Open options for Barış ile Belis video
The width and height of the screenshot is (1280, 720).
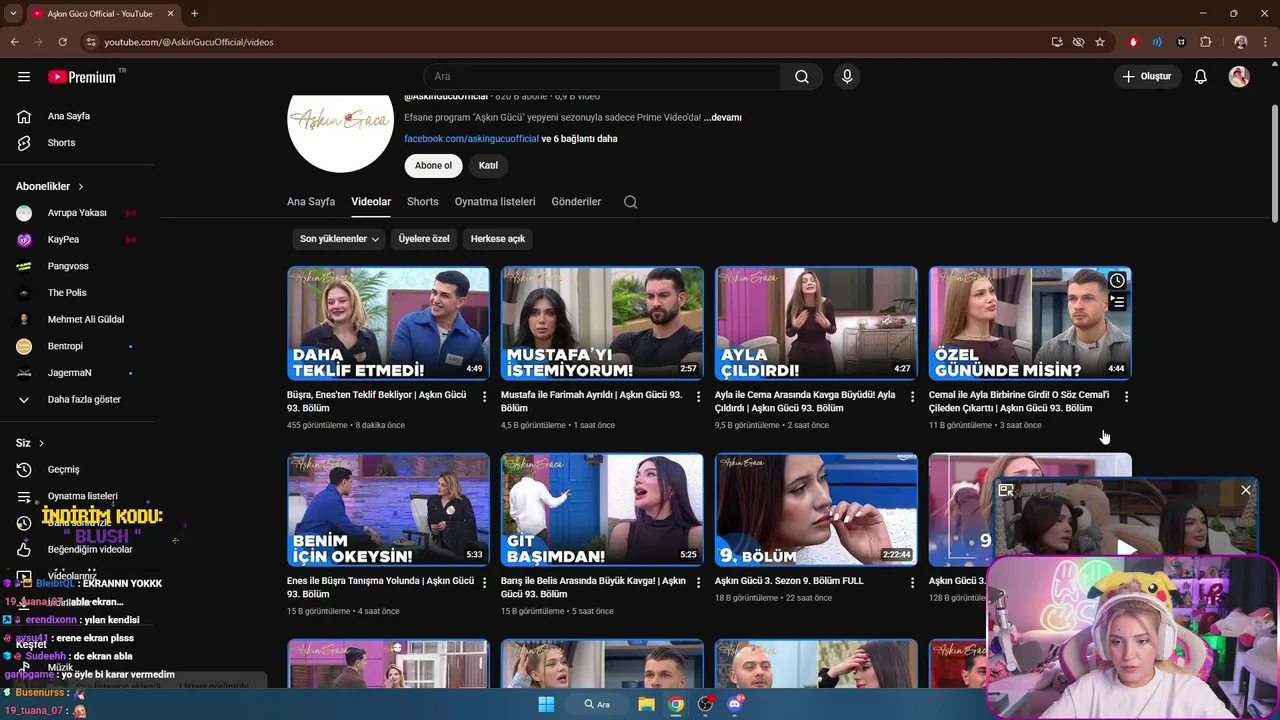pyautogui.click(x=699, y=583)
